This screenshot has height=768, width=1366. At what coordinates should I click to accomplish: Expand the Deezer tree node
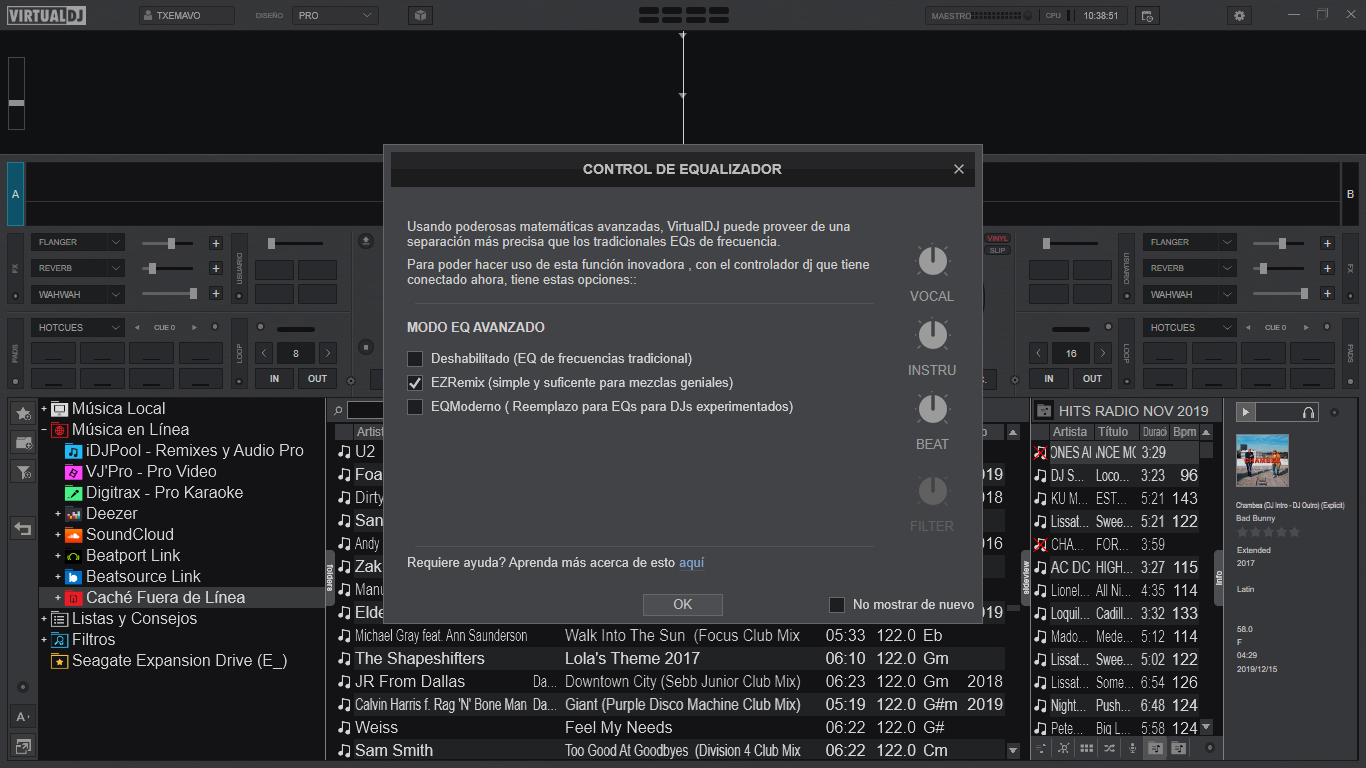pyautogui.click(x=58, y=514)
